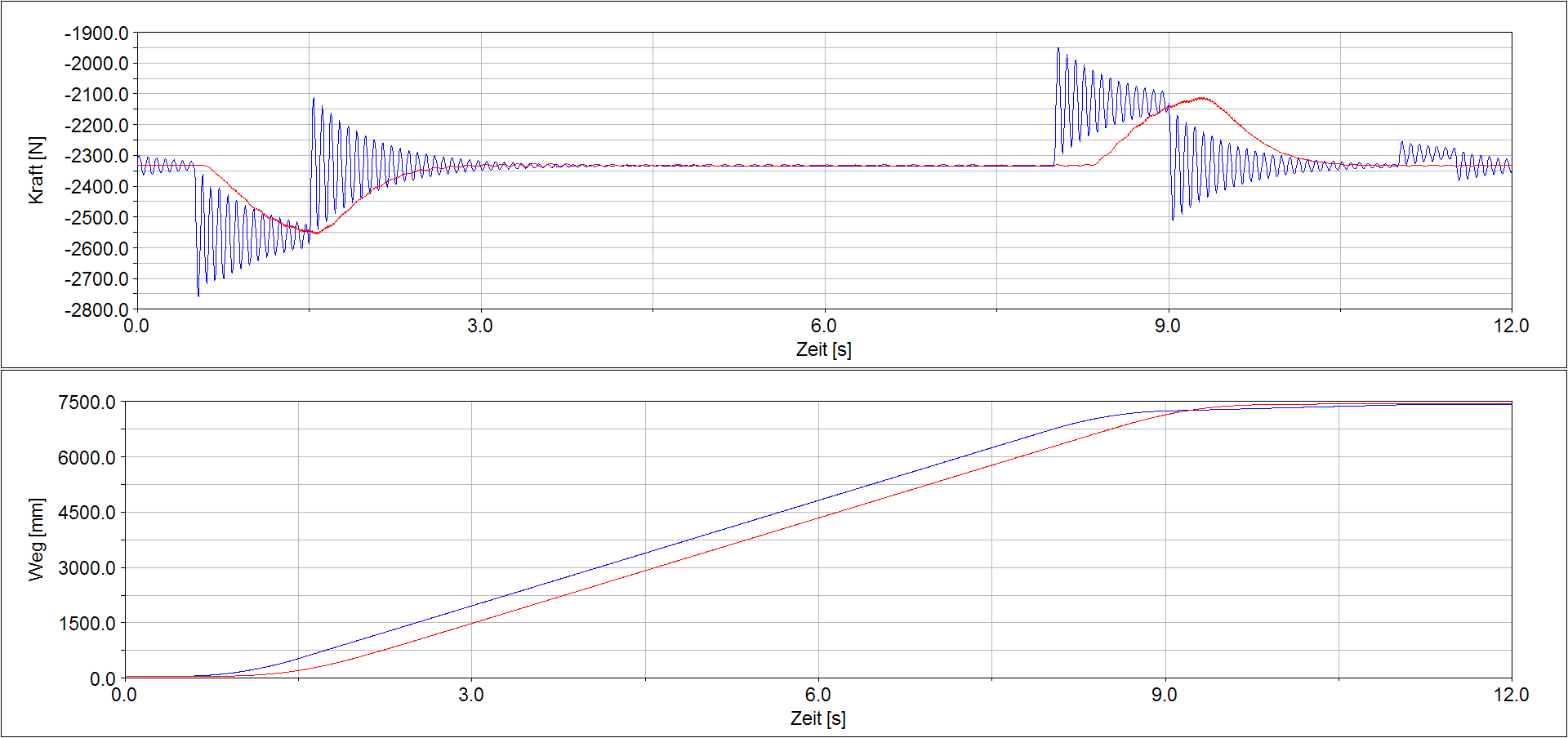
Task: Click the 1500.0 tick on the Weg axis
Action: [87, 624]
